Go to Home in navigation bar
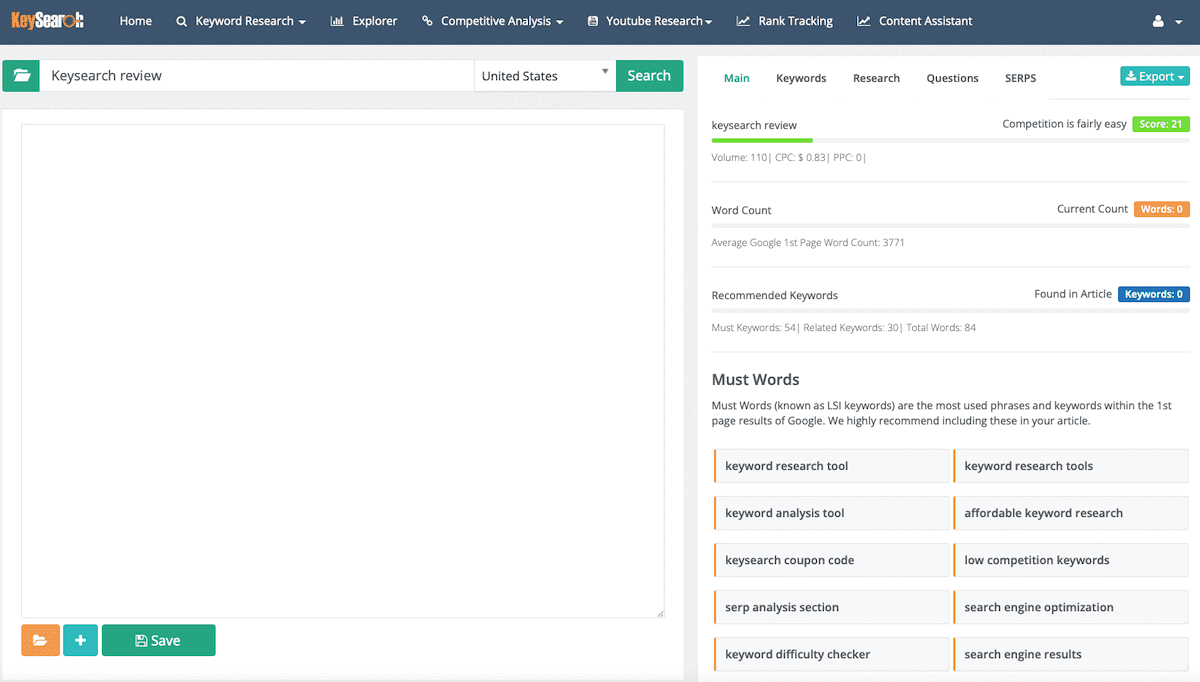1200x682 pixels. [x=136, y=21]
